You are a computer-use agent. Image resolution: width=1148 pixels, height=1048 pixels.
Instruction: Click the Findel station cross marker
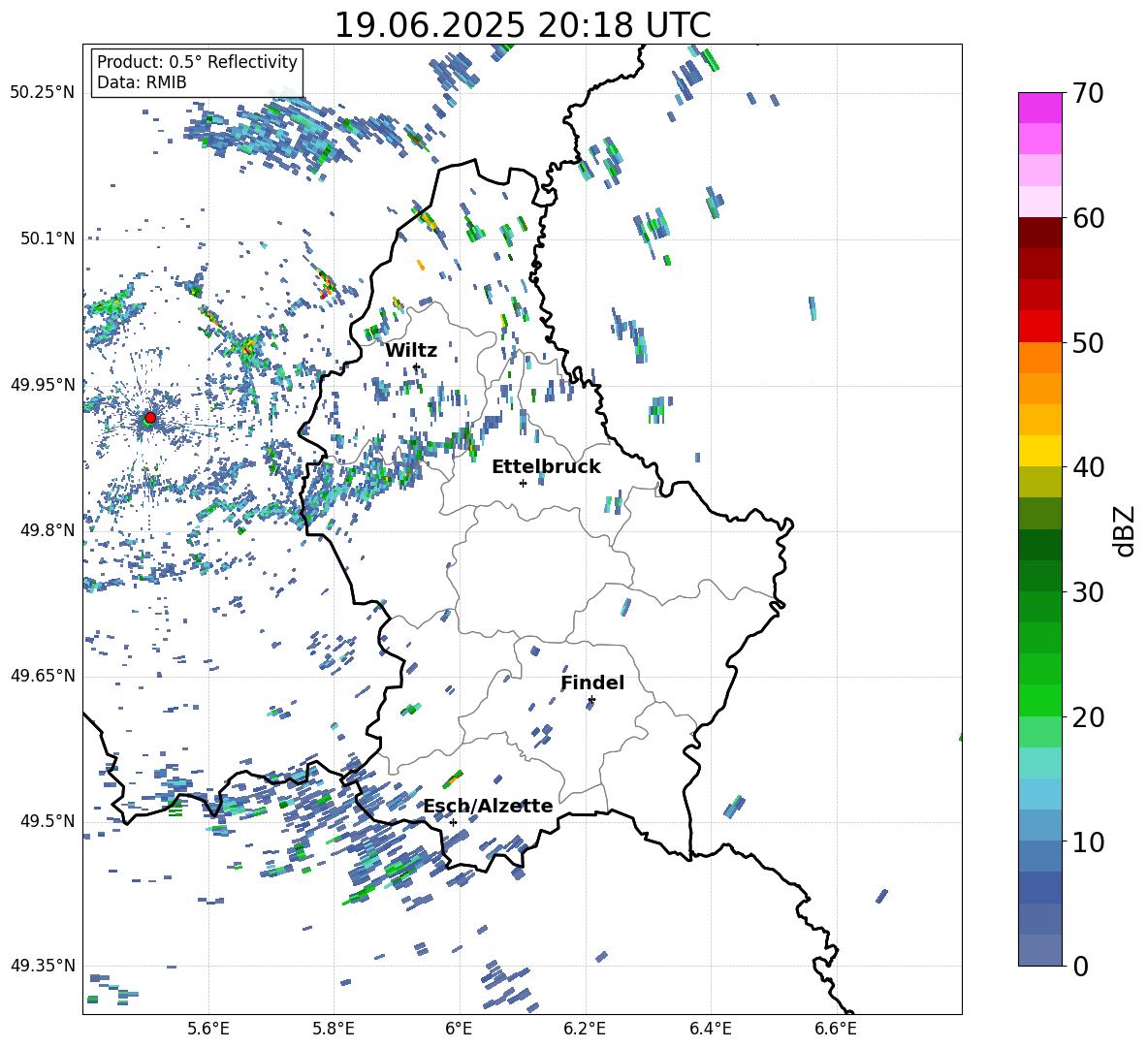point(591,700)
